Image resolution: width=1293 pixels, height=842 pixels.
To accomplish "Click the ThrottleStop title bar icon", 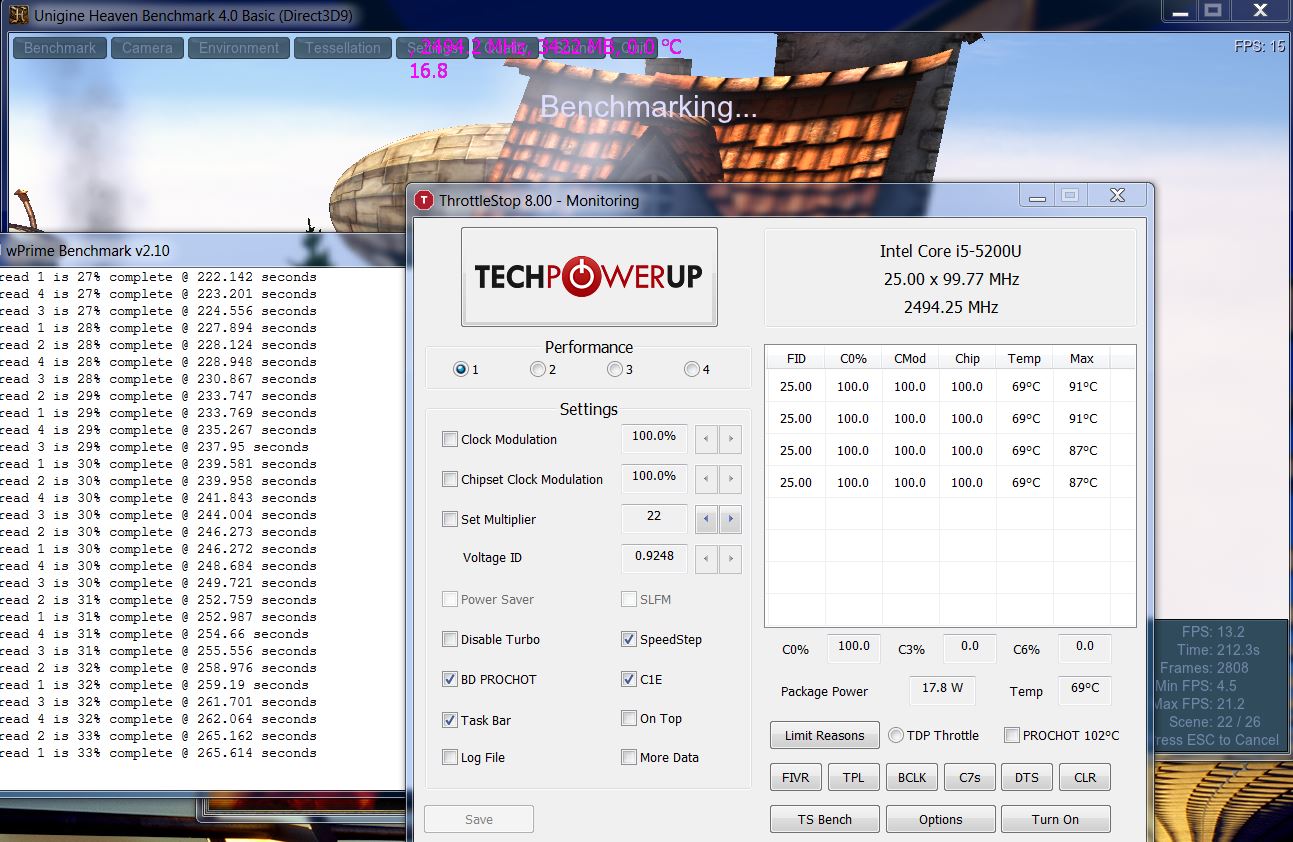I will (x=424, y=200).
